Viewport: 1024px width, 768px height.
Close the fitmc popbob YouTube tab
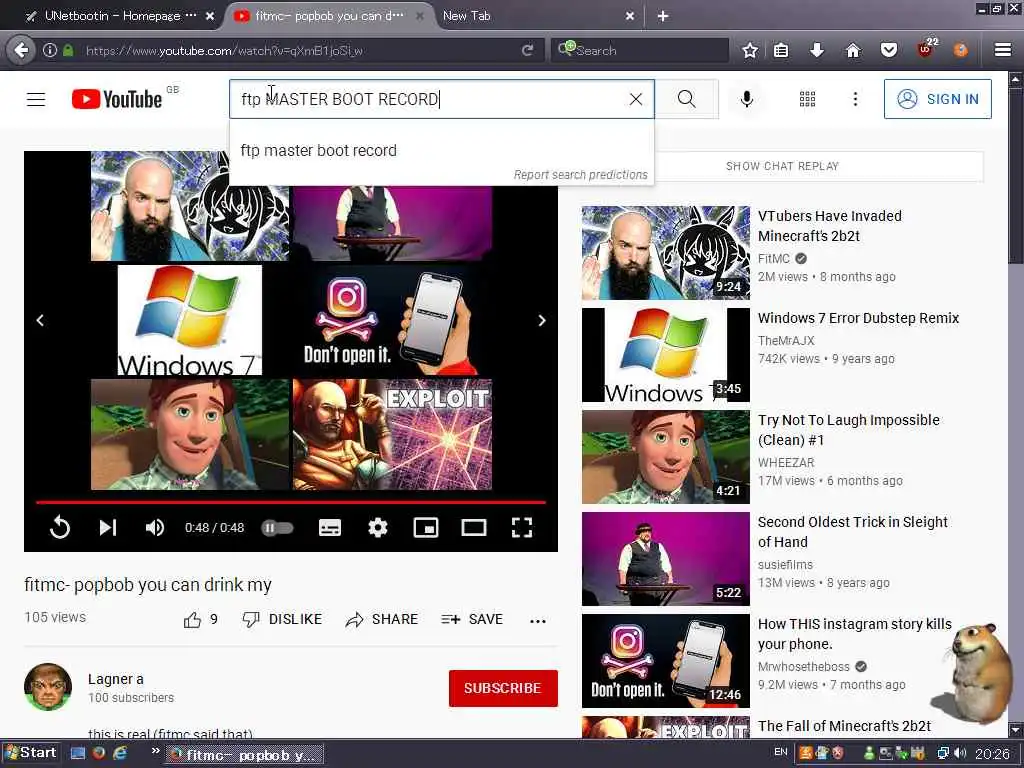(x=420, y=16)
